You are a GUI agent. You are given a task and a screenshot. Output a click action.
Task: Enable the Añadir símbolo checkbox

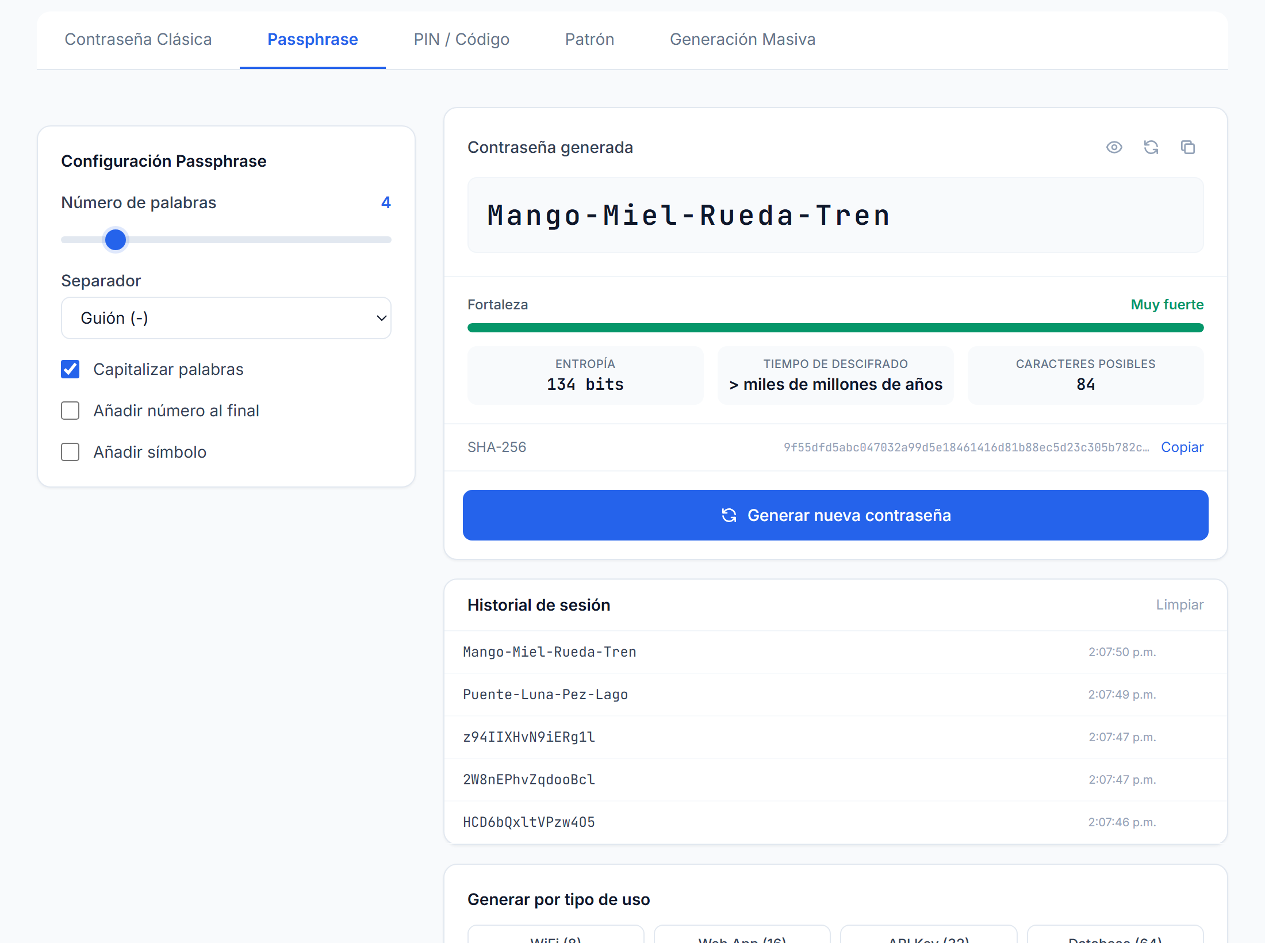point(70,452)
